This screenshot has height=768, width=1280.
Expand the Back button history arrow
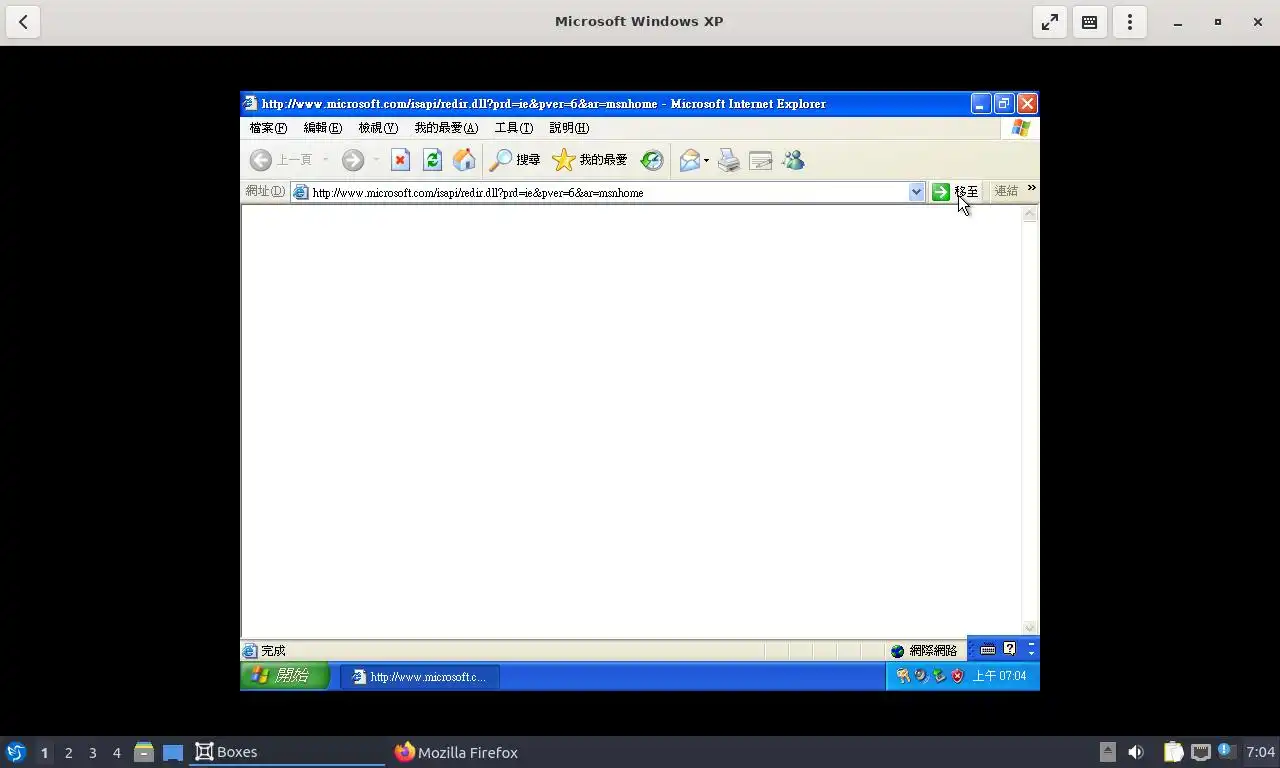[325, 160]
